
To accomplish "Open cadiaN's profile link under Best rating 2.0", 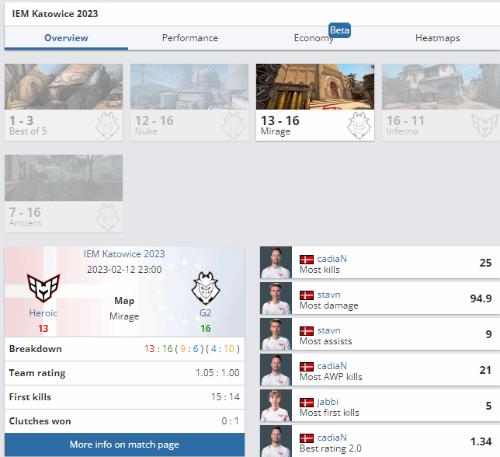I will coord(332,437).
